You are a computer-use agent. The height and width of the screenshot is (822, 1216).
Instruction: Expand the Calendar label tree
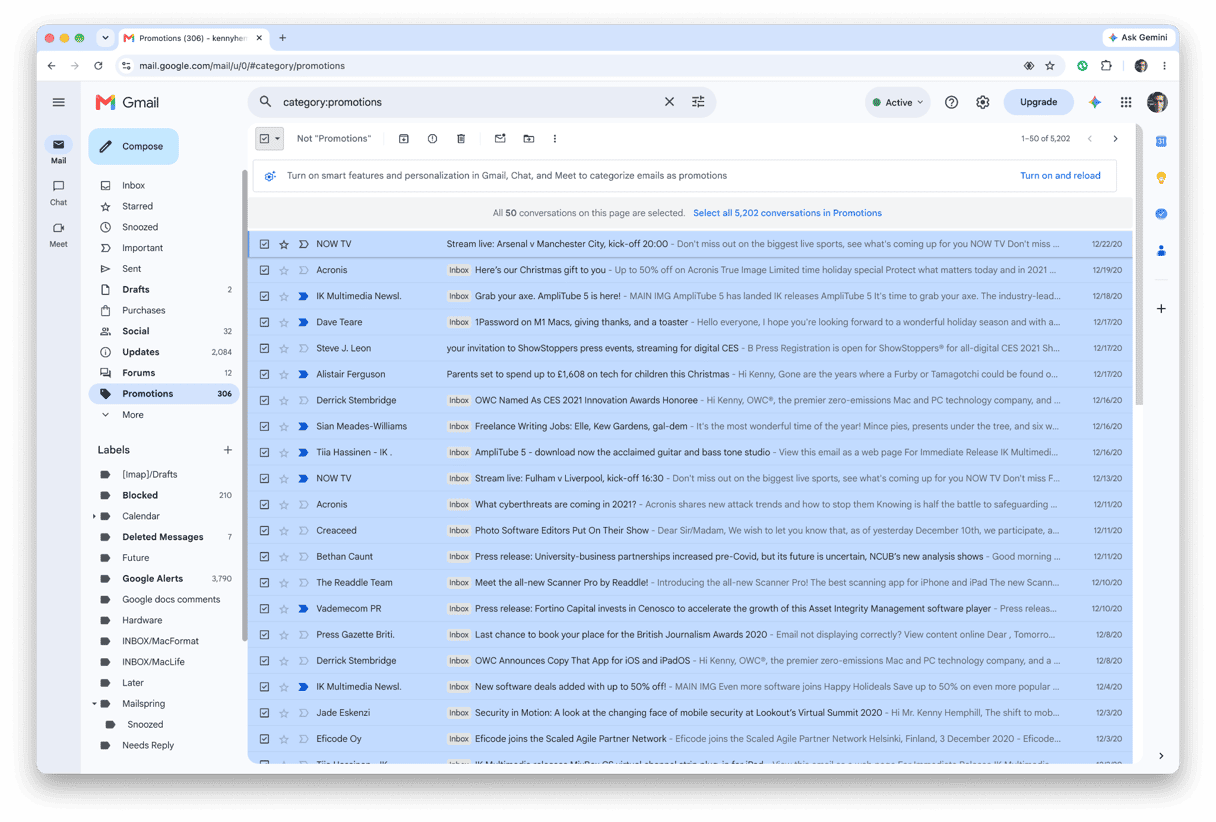click(94, 516)
